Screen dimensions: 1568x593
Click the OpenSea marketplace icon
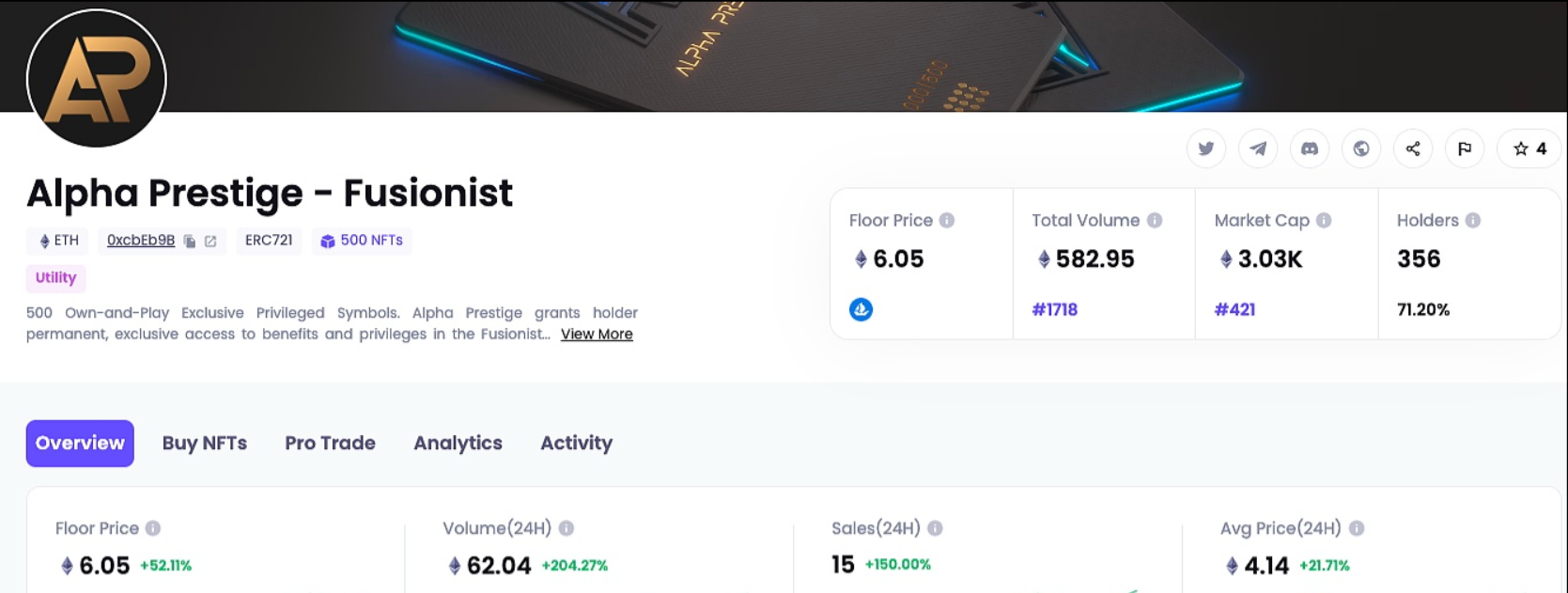[x=861, y=309]
